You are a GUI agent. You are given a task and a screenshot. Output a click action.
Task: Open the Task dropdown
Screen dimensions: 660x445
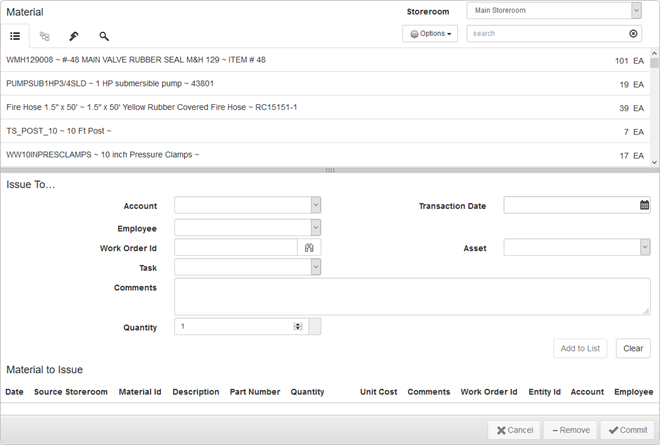pyautogui.click(x=315, y=267)
